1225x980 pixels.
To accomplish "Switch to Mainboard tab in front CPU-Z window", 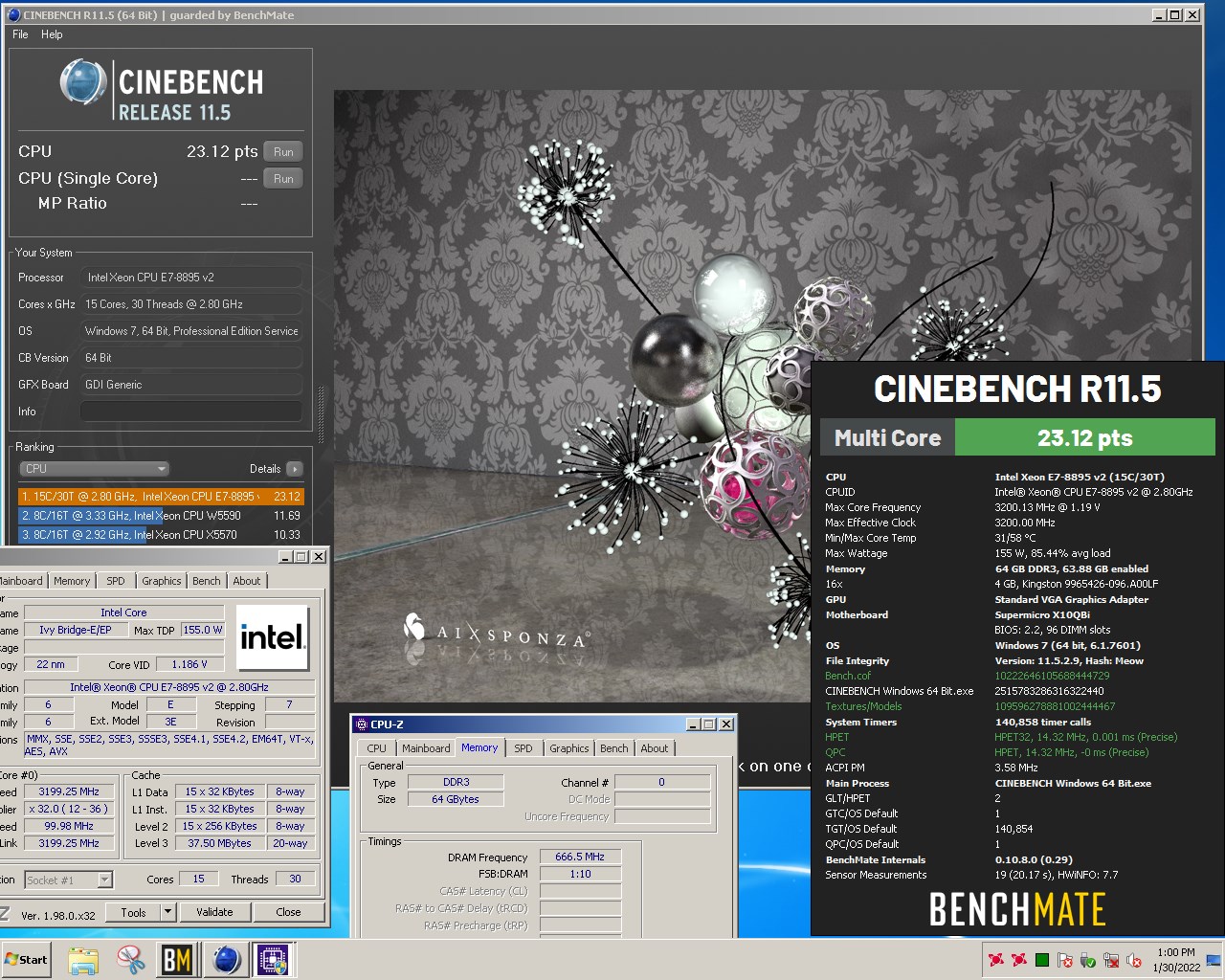I will pos(426,748).
